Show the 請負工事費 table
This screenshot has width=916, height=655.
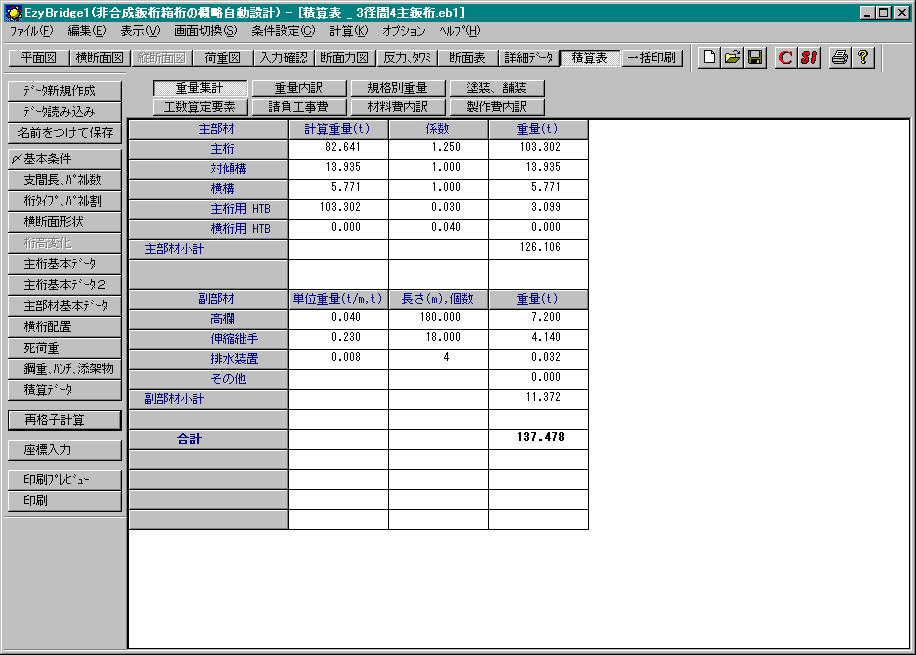(x=299, y=107)
